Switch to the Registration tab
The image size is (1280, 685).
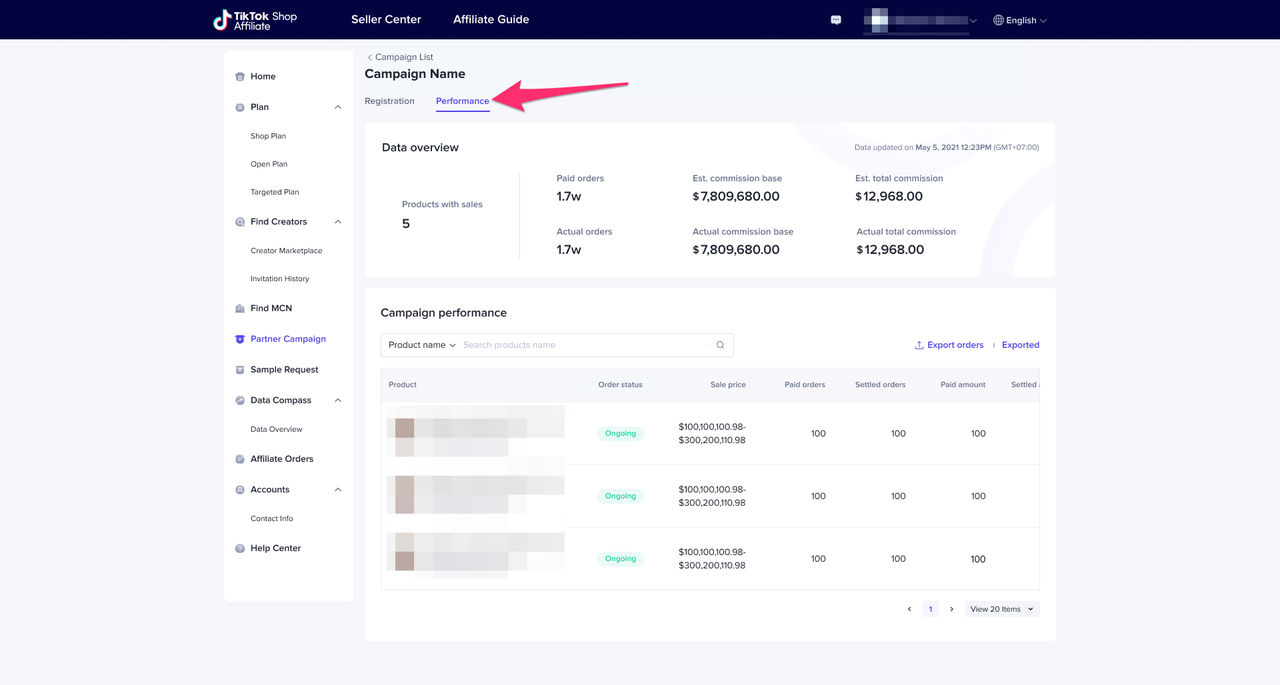coord(389,101)
